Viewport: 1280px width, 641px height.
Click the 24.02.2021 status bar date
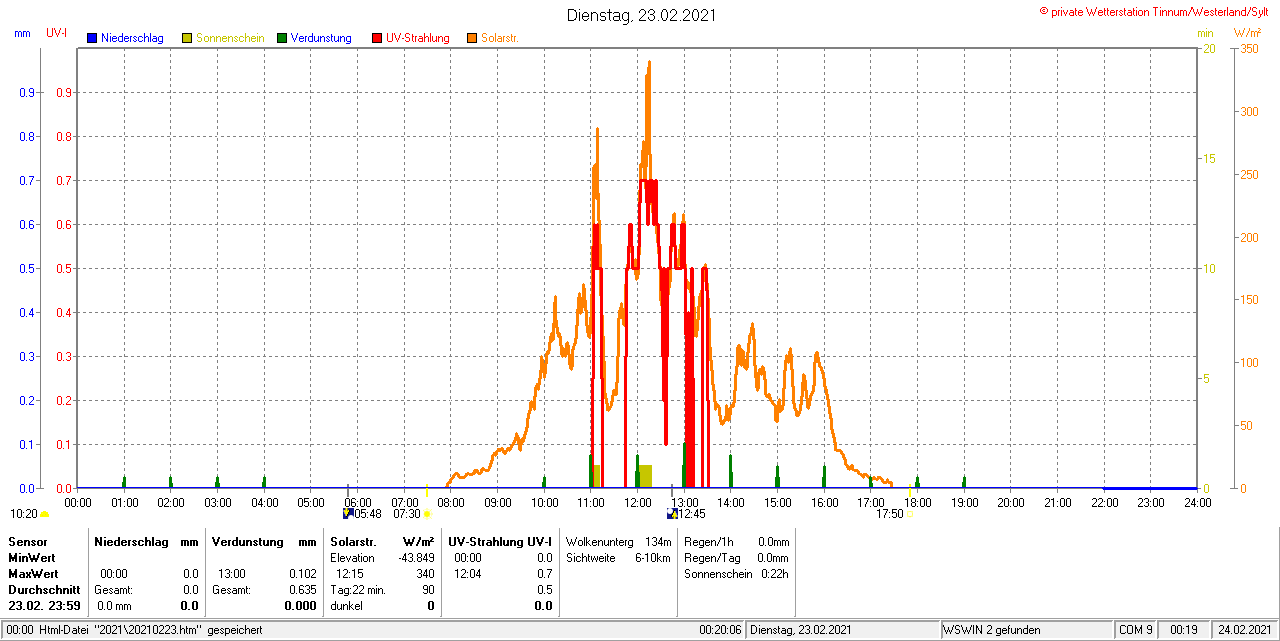pos(1244,630)
